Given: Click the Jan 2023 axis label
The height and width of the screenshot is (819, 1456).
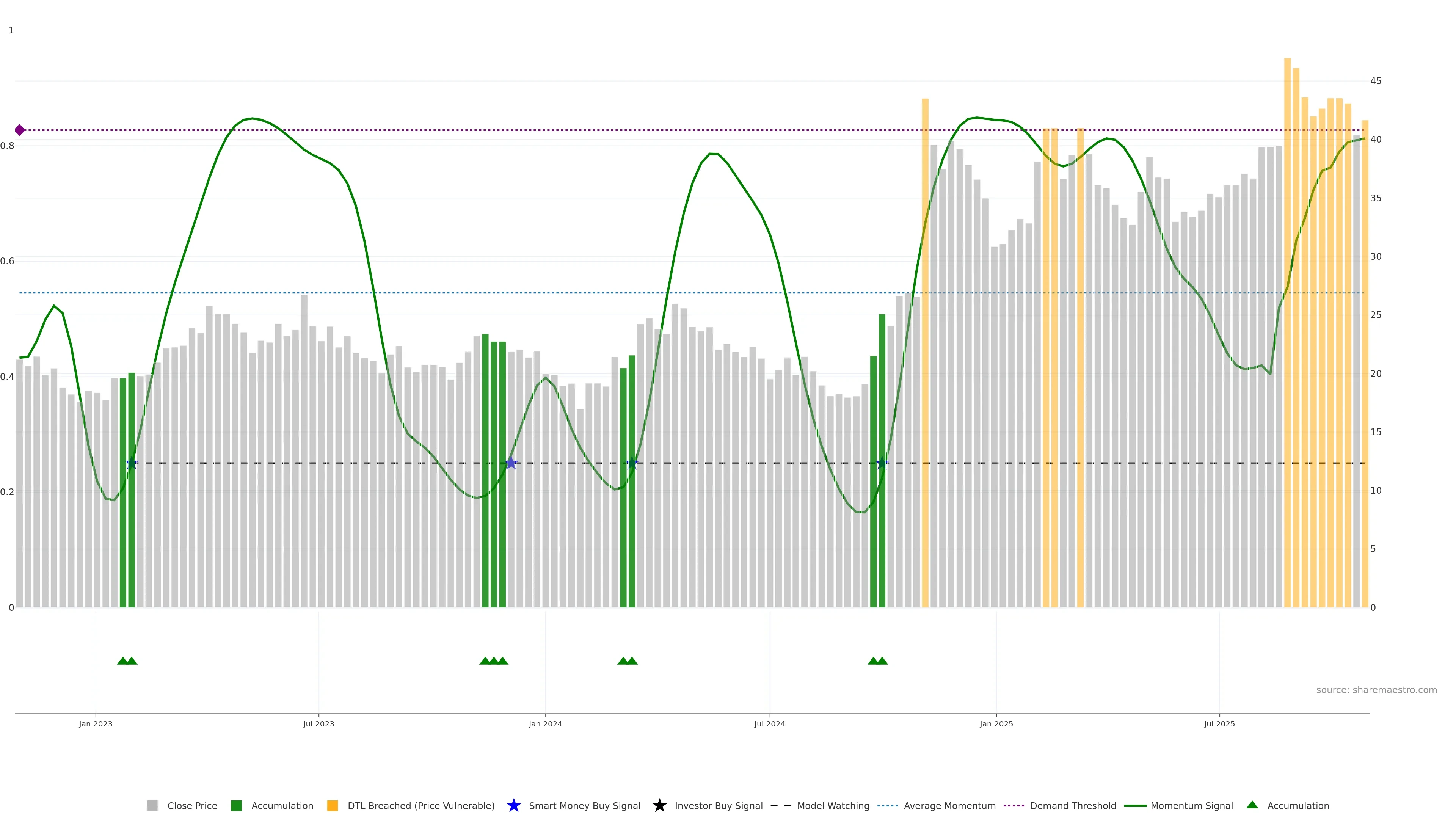Looking at the screenshot, I should click(x=96, y=723).
